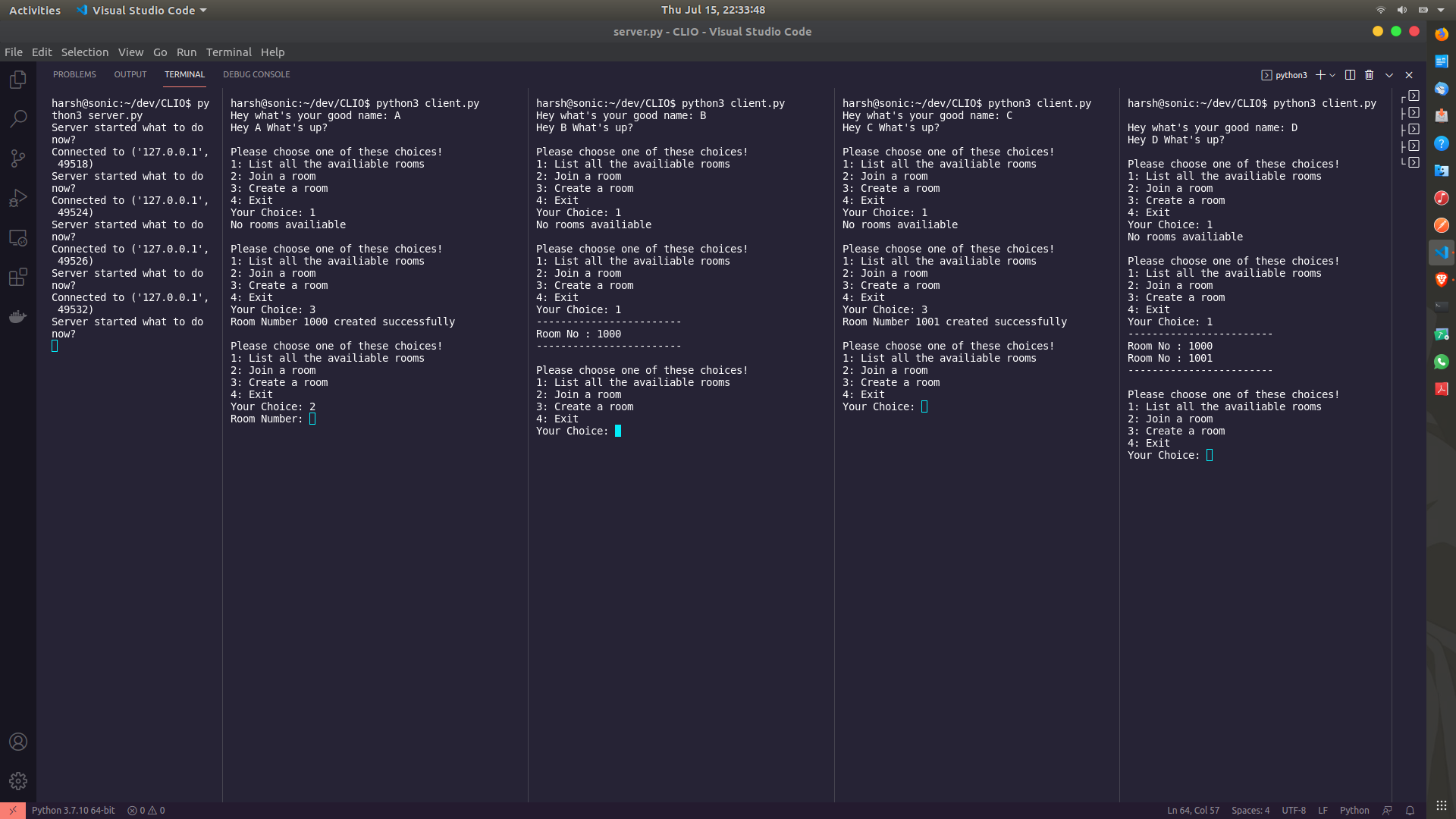Select the Search icon in the activity bar

(x=17, y=118)
